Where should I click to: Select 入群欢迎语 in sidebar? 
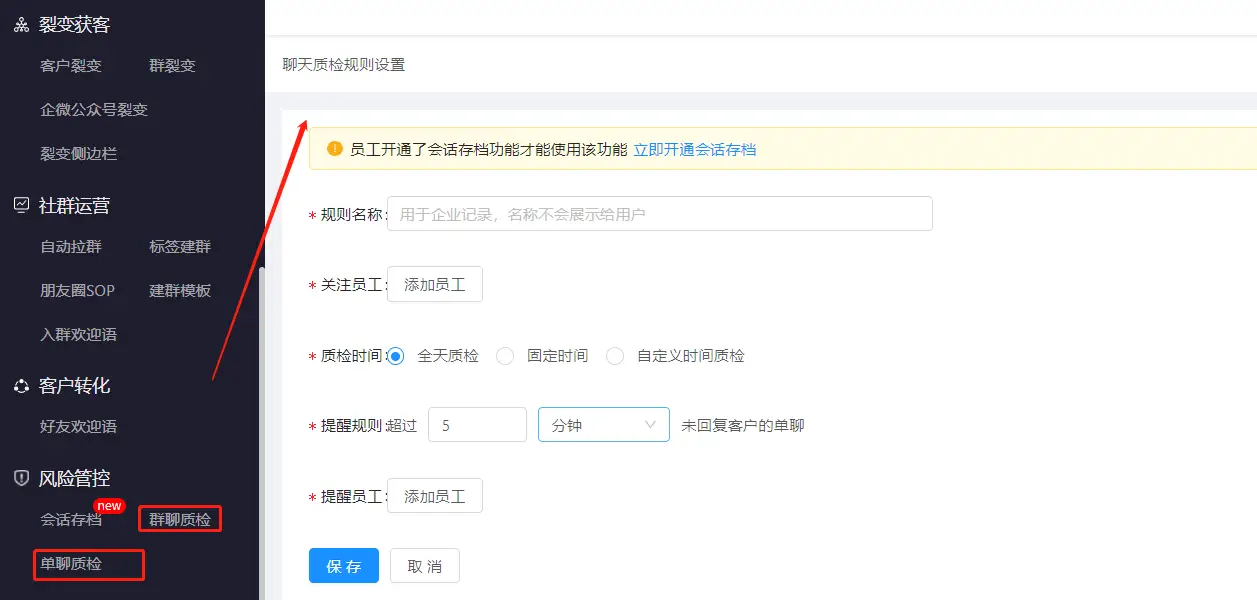pos(78,335)
